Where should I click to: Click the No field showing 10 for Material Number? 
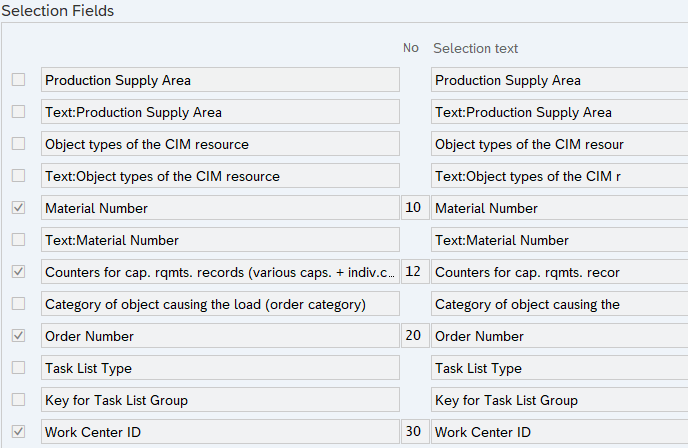click(x=412, y=208)
